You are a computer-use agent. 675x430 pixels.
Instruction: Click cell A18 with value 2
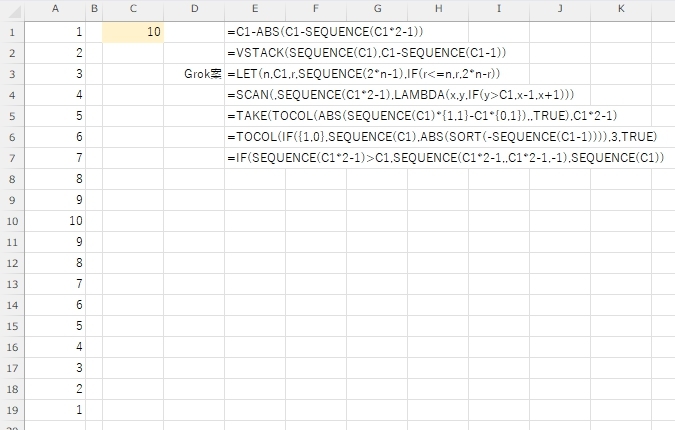55,390
